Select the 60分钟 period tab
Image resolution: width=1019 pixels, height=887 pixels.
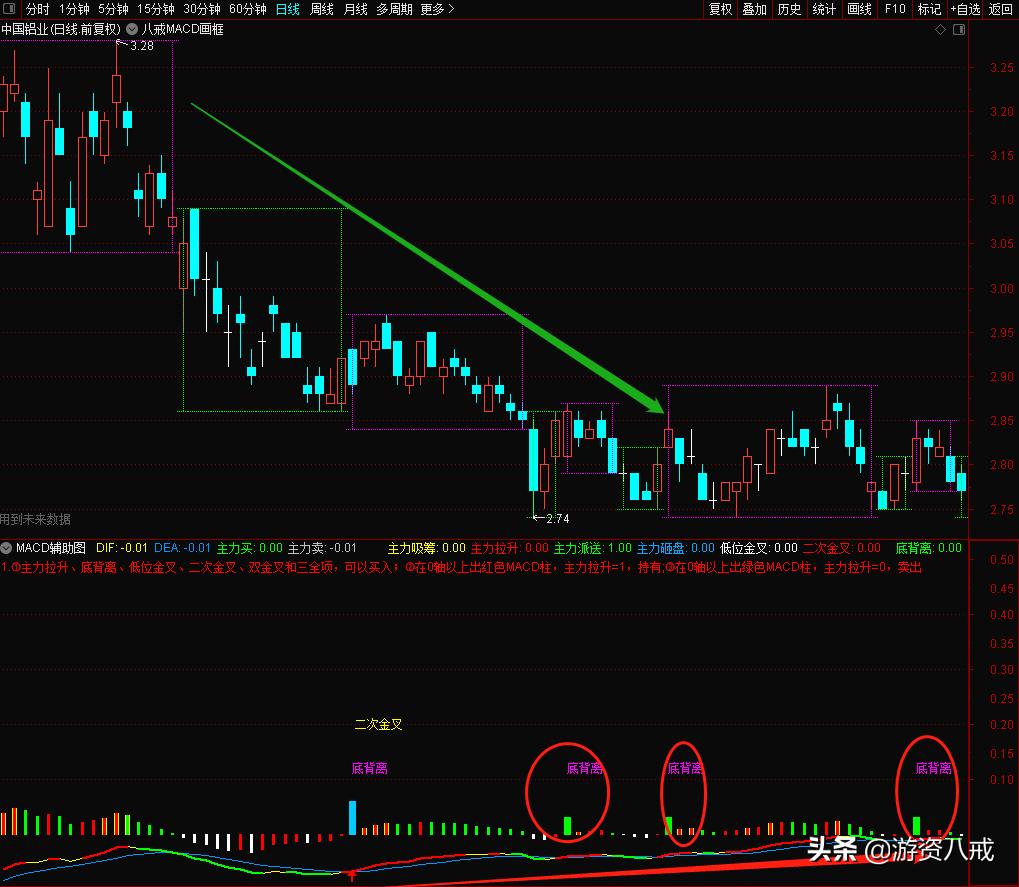point(248,9)
